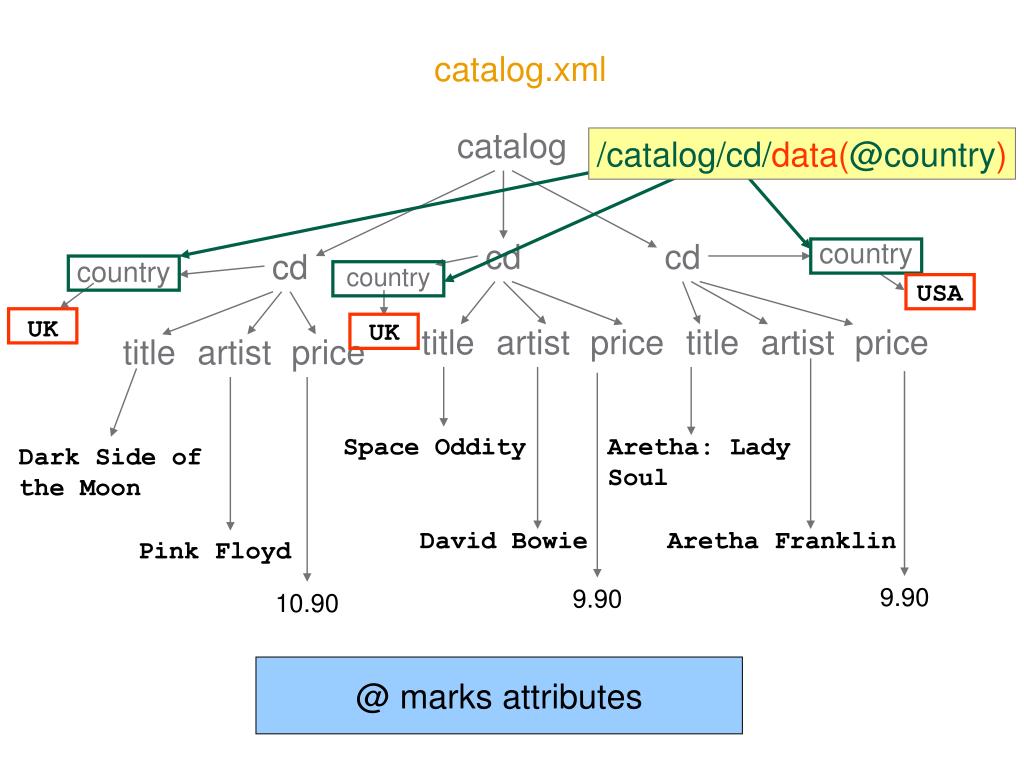Select the root catalog node
Screen dimensions: 1024x768
511,148
